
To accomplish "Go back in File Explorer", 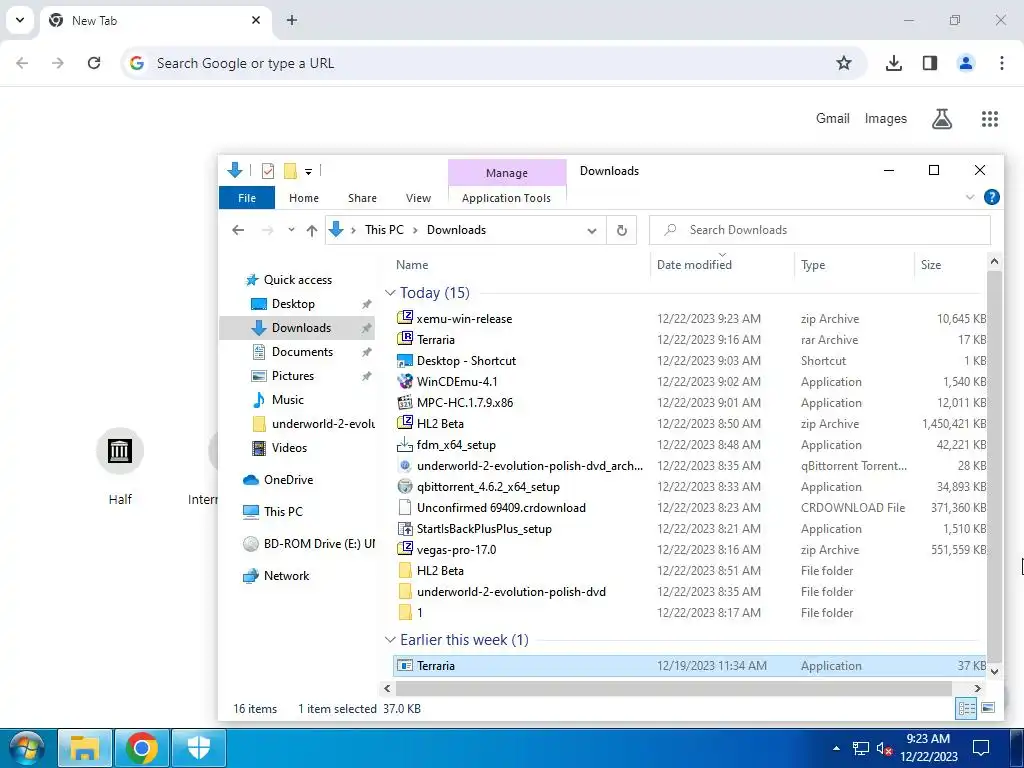I will pos(238,230).
